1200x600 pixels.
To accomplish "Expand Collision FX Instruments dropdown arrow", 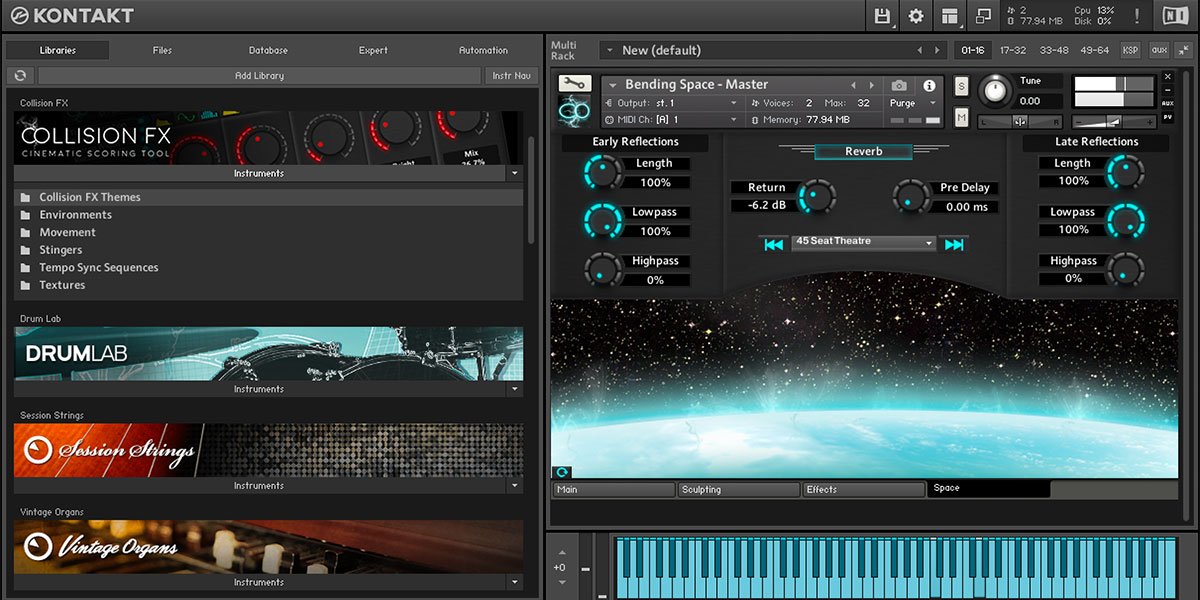I will tap(515, 173).
